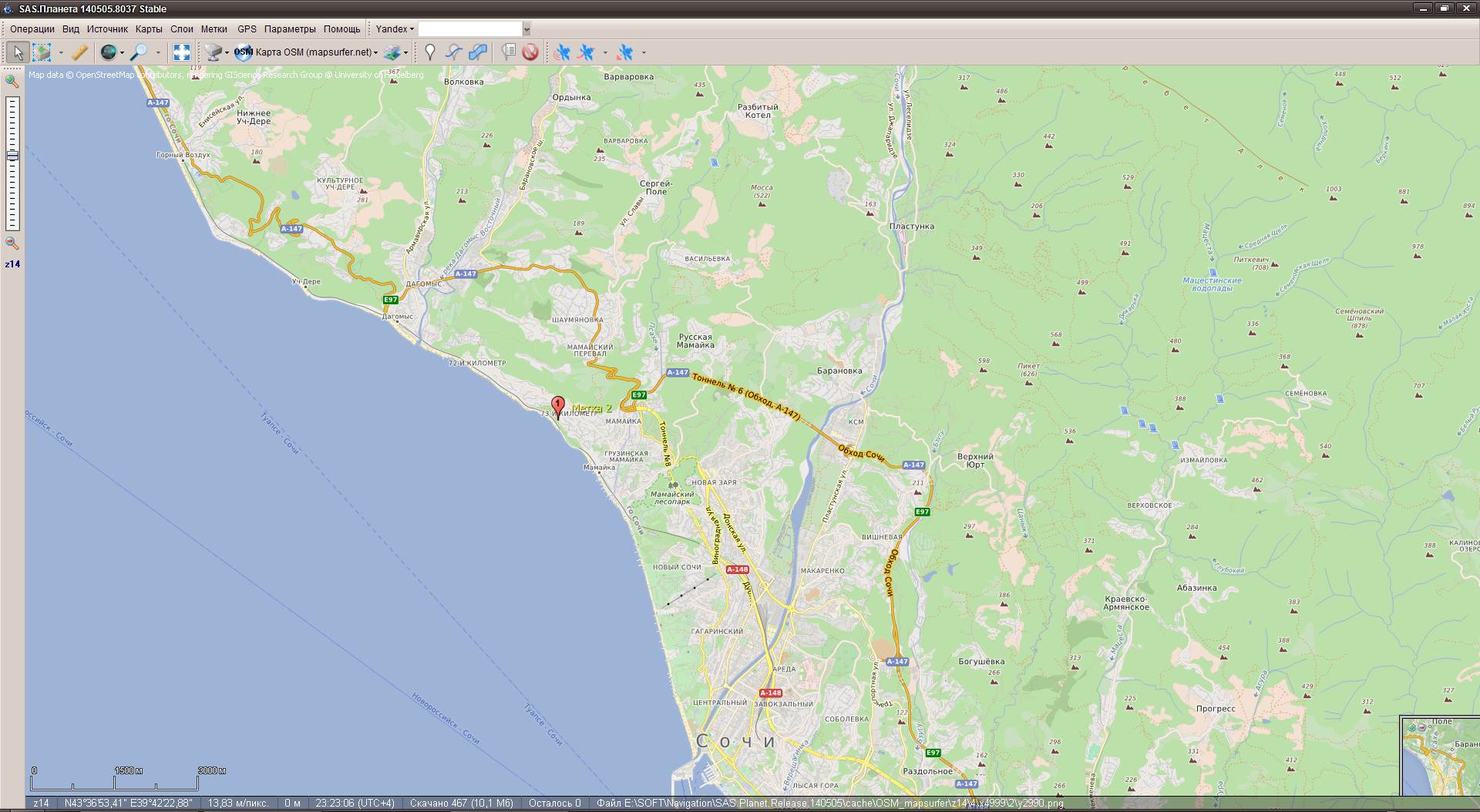Toggle hide all placemarks red icon
This screenshot has width=1480, height=812.
(x=530, y=52)
